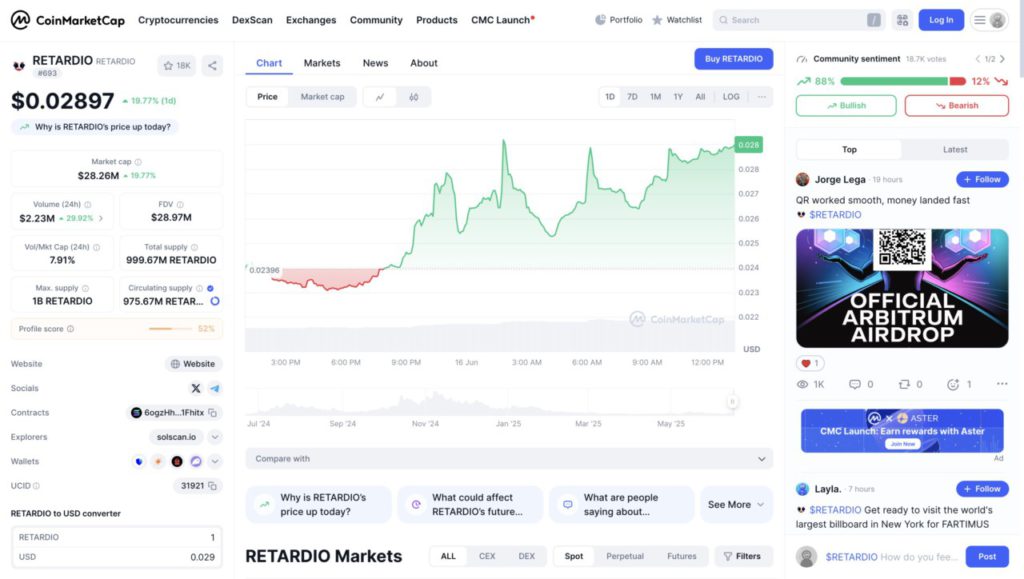Switch to line chart icon
This screenshot has width=1024, height=579.
click(x=380, y=97)
